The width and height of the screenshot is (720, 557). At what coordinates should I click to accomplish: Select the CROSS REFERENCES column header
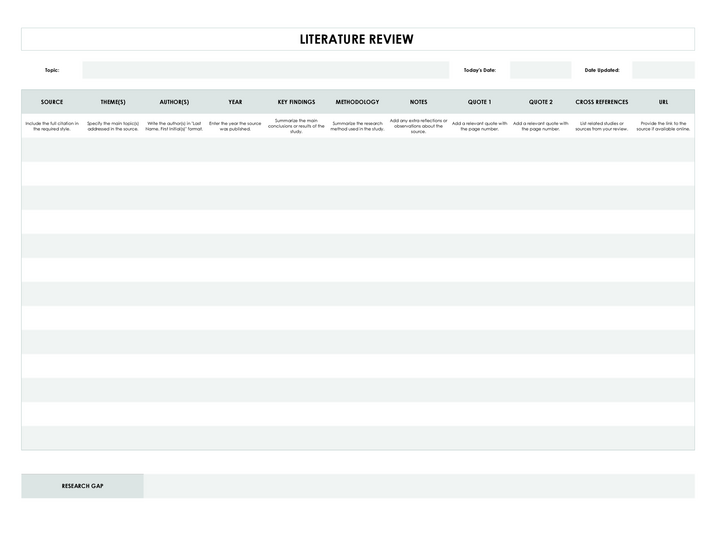tap(602, 102)
